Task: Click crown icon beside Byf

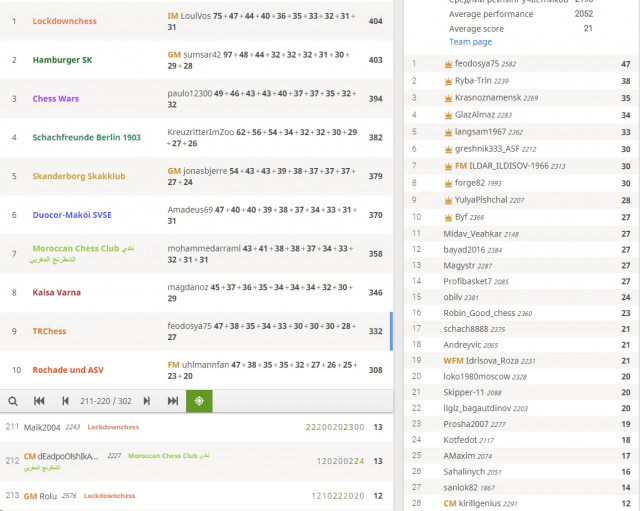Action: [x=448, y=218]
